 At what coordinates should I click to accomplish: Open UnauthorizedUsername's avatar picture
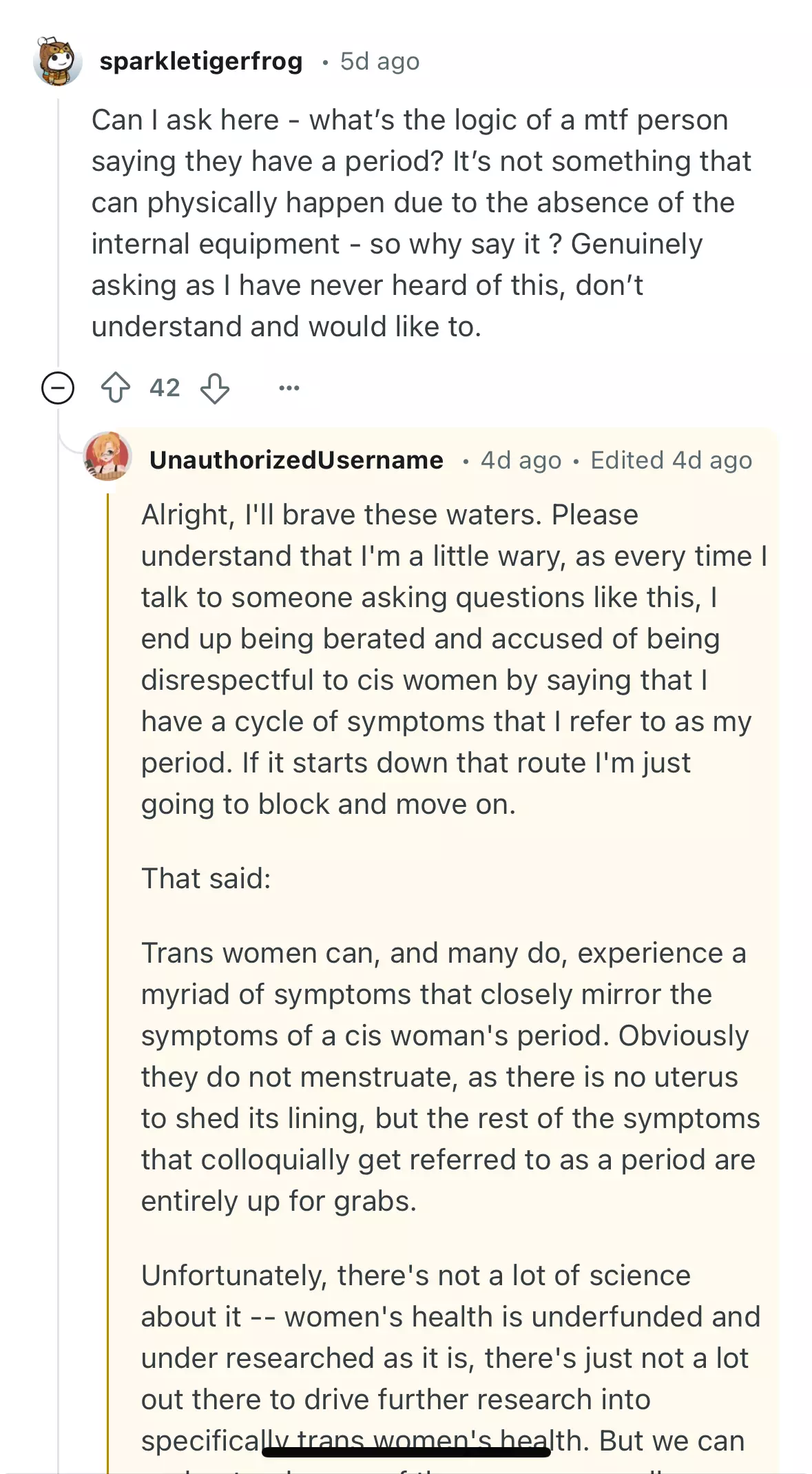(107, 456)
